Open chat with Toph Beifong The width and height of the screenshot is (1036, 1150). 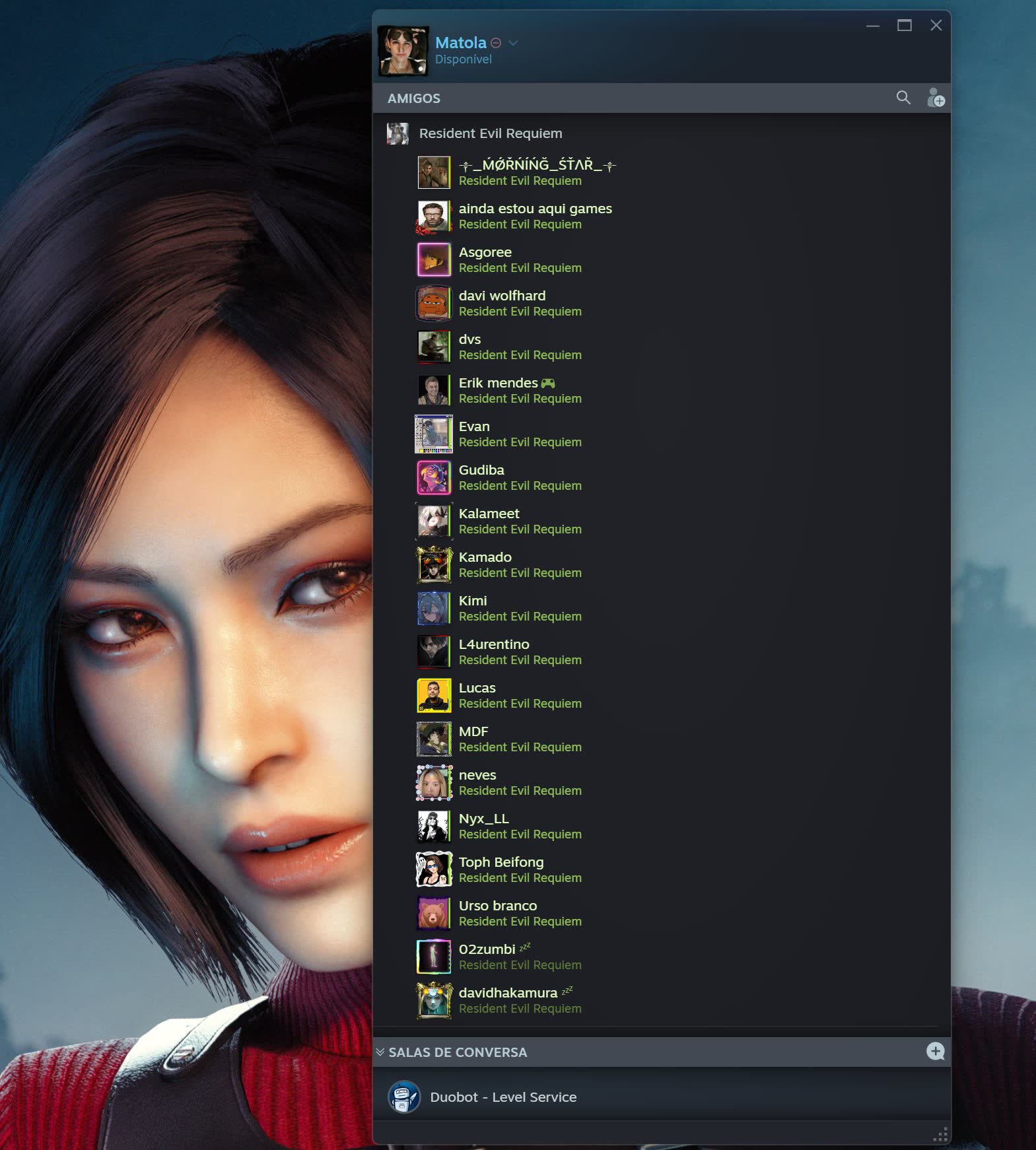coord(662,869)
